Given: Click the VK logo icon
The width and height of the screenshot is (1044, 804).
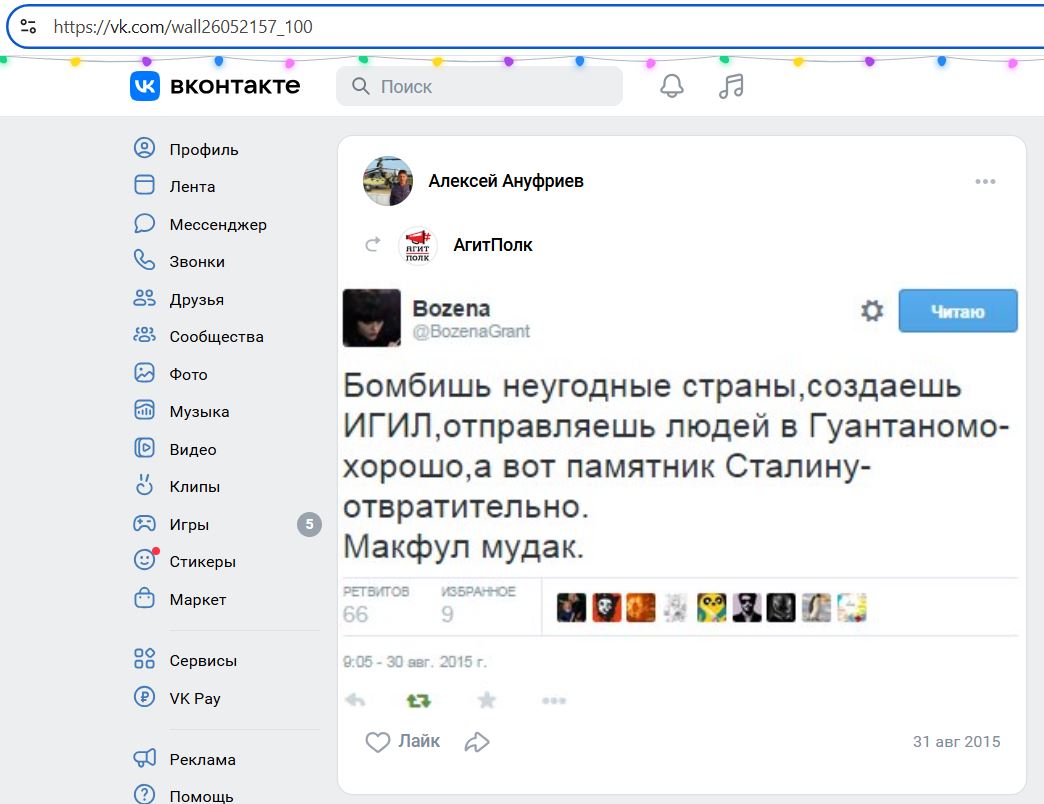Looking at the screenshot, I should click(x=144, y=86).
